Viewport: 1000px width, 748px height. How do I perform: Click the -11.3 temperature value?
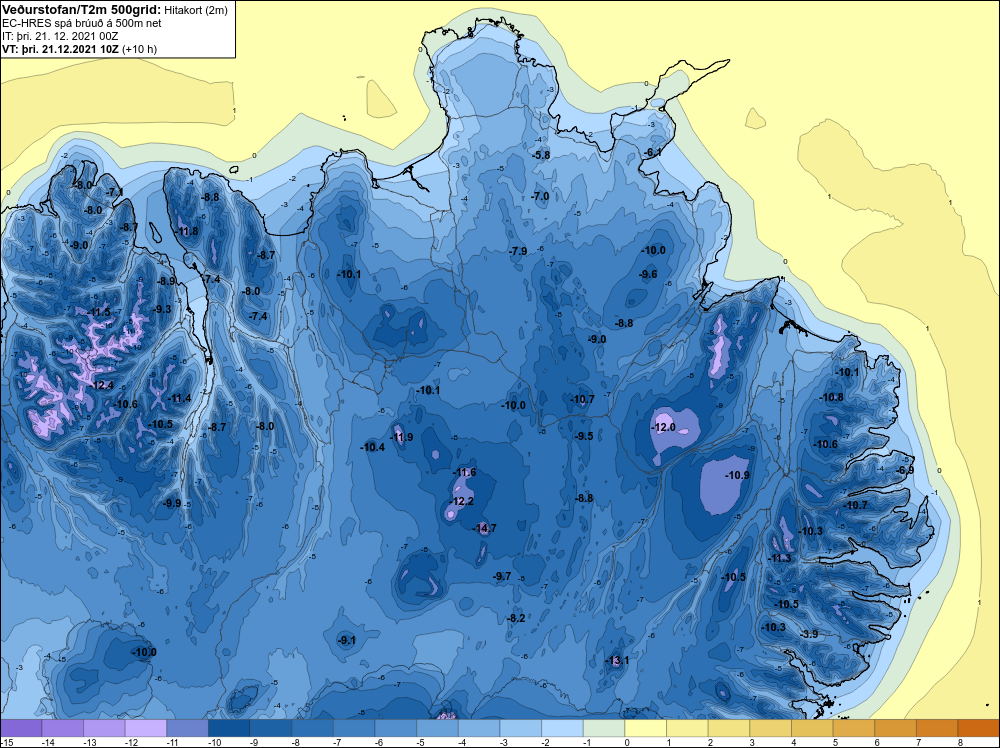779,558
